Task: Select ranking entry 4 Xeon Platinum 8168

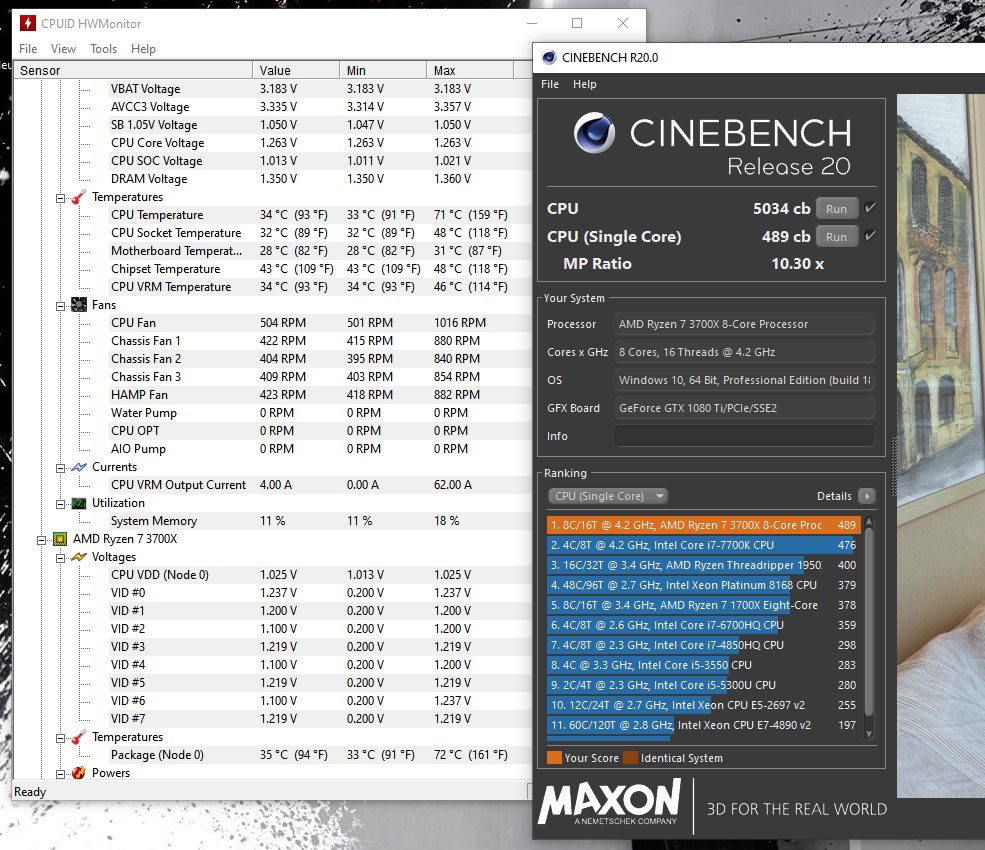Action: point(702,585)
